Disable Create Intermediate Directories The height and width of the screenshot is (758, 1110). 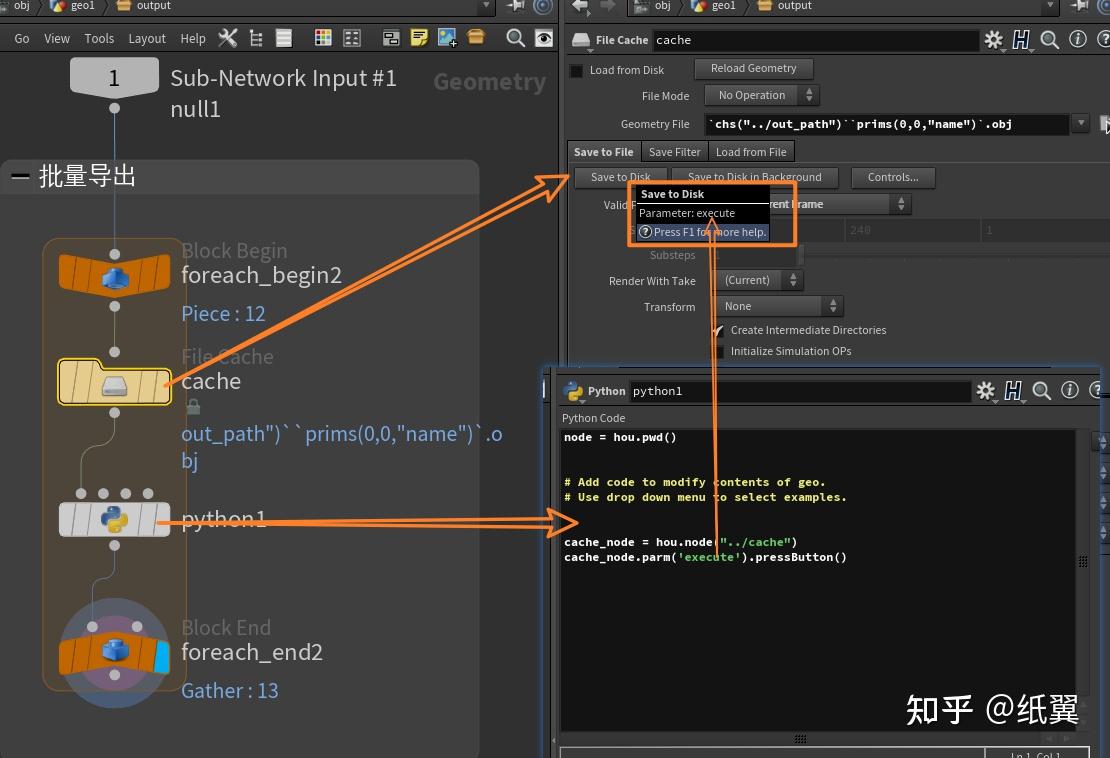click(x=717, y=330)
